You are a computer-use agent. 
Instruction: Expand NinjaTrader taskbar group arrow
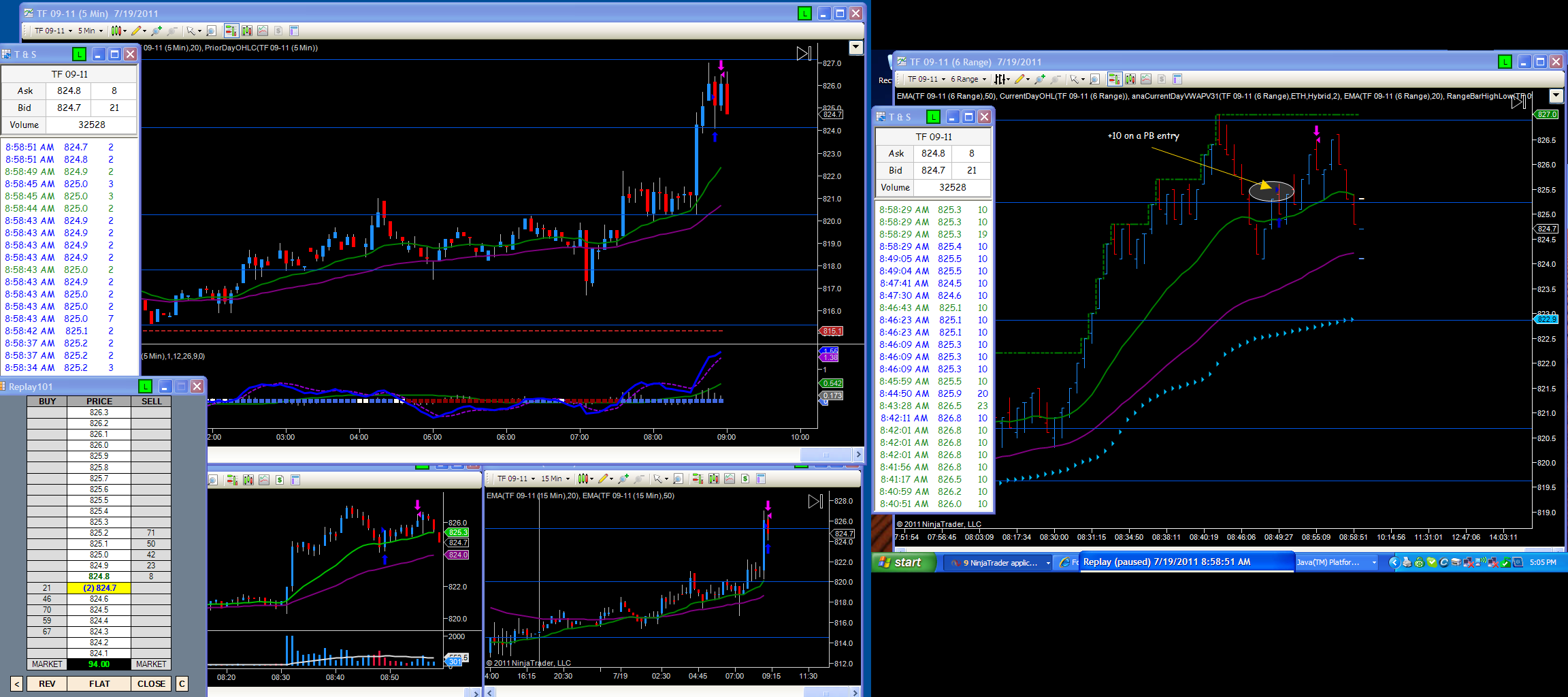pos(1047,563)
